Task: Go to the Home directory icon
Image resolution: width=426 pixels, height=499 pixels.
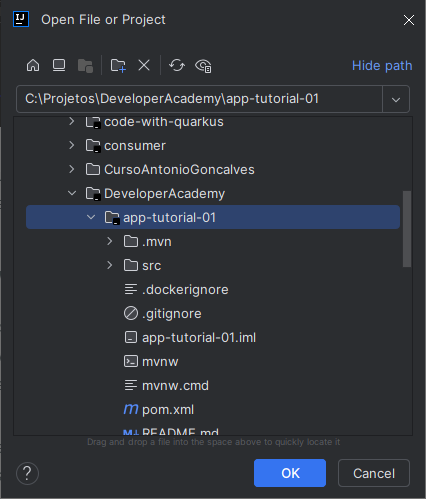Action: (x=33, y=65)
